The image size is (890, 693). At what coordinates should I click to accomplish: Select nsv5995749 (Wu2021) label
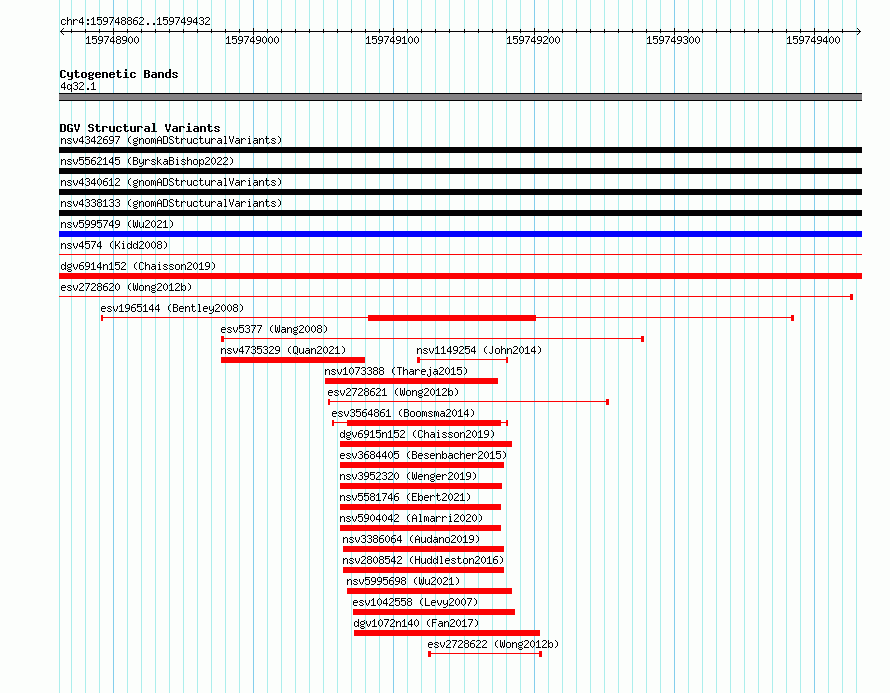(117, 224)
